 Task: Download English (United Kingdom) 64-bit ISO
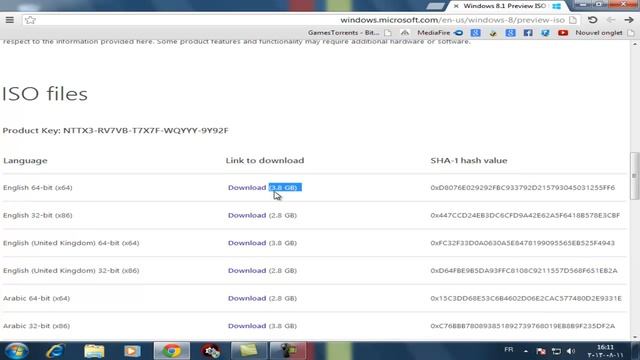pos(247,243)
